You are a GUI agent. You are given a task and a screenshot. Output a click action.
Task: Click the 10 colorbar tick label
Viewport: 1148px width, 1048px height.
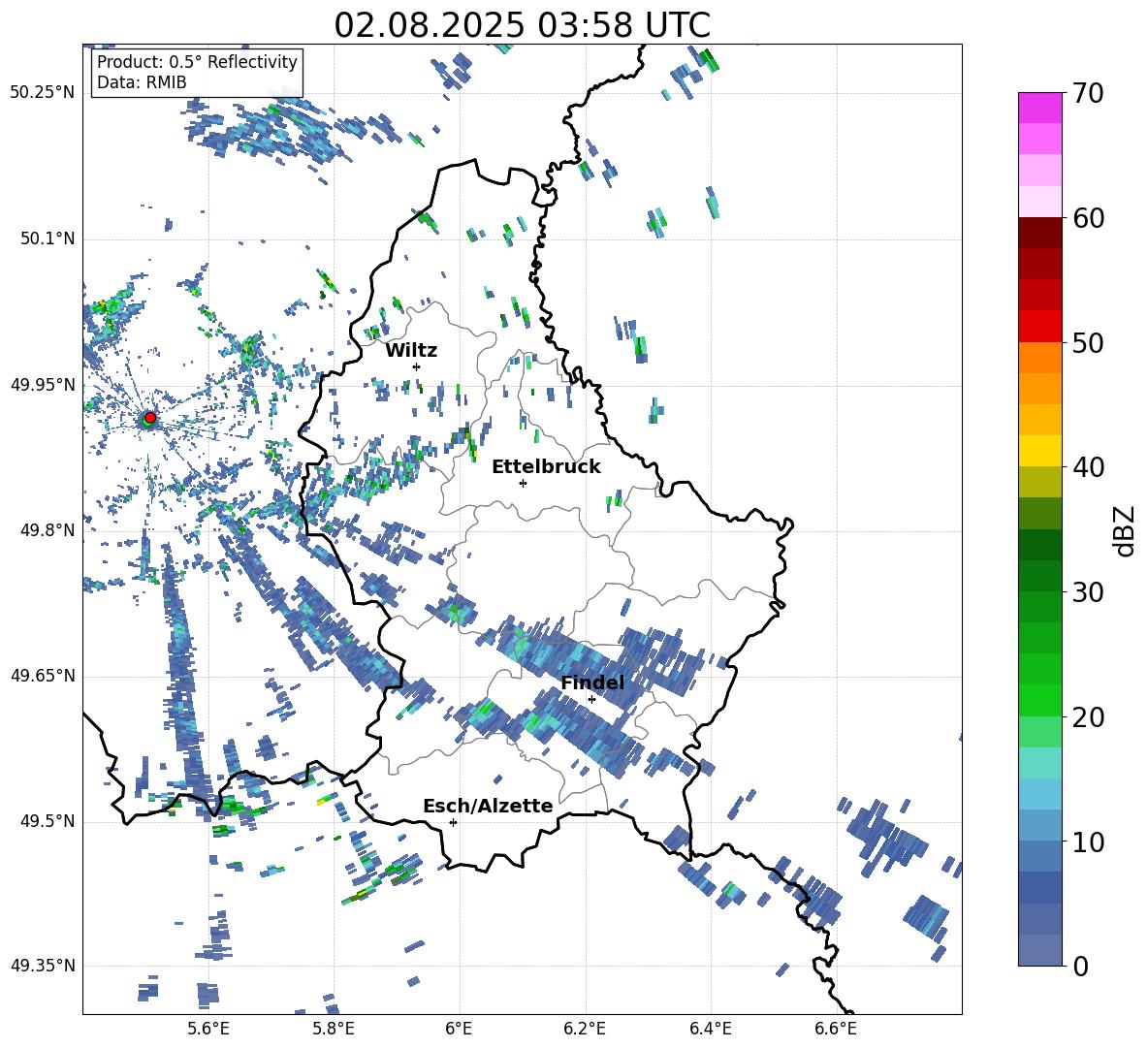(x=1088, y=842)
